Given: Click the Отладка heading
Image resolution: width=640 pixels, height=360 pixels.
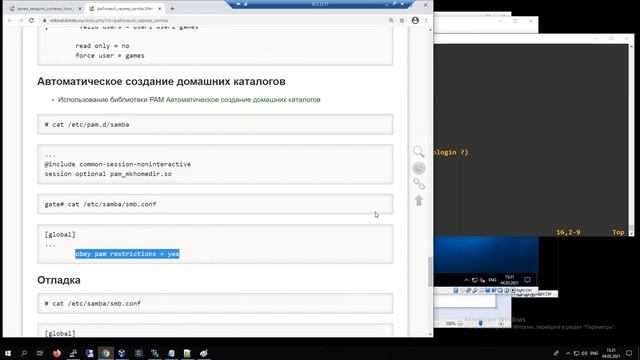Looking at the screenshot, I should click(x=59, y=280).
